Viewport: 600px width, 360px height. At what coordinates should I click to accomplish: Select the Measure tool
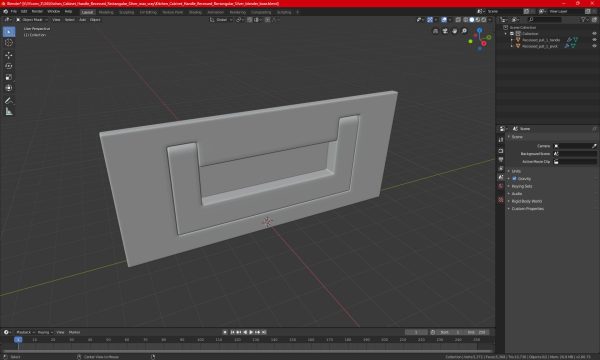tap(9, 112)
